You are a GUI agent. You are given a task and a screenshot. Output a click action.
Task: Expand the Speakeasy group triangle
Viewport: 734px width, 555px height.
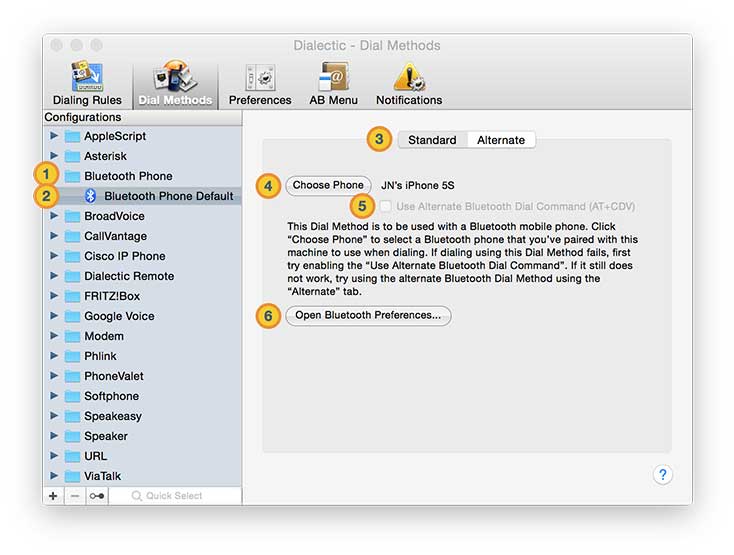[54, 416]
